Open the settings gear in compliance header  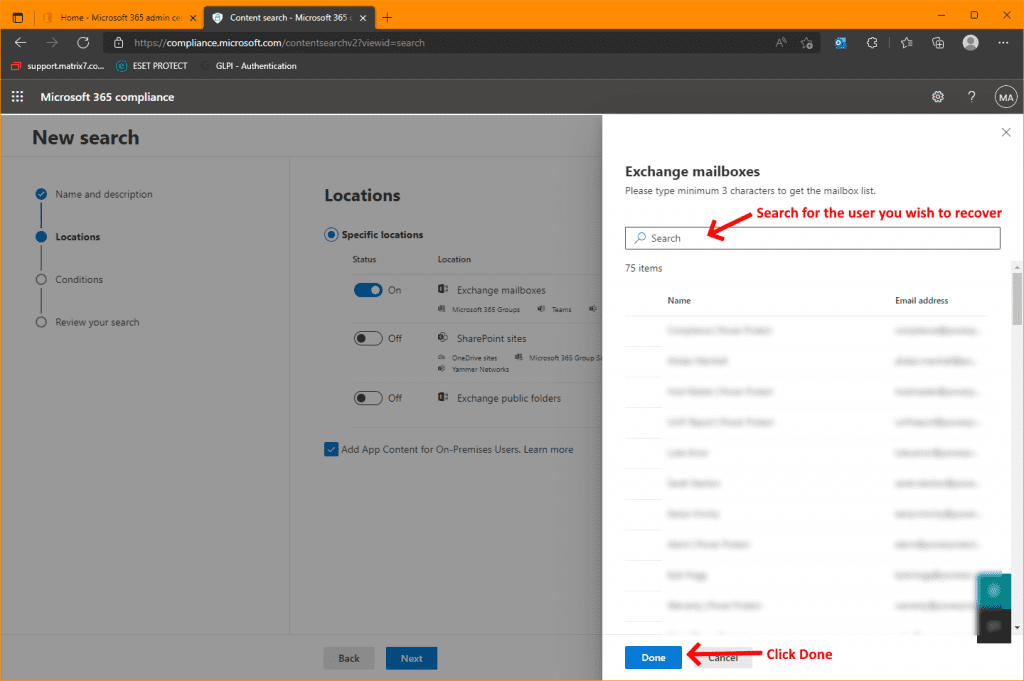[x=938, y=97]
